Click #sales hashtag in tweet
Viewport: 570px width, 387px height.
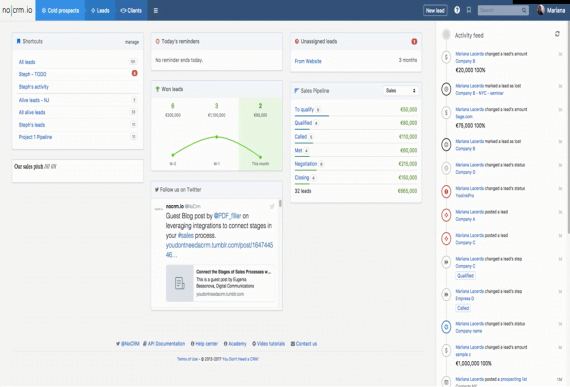185,235
